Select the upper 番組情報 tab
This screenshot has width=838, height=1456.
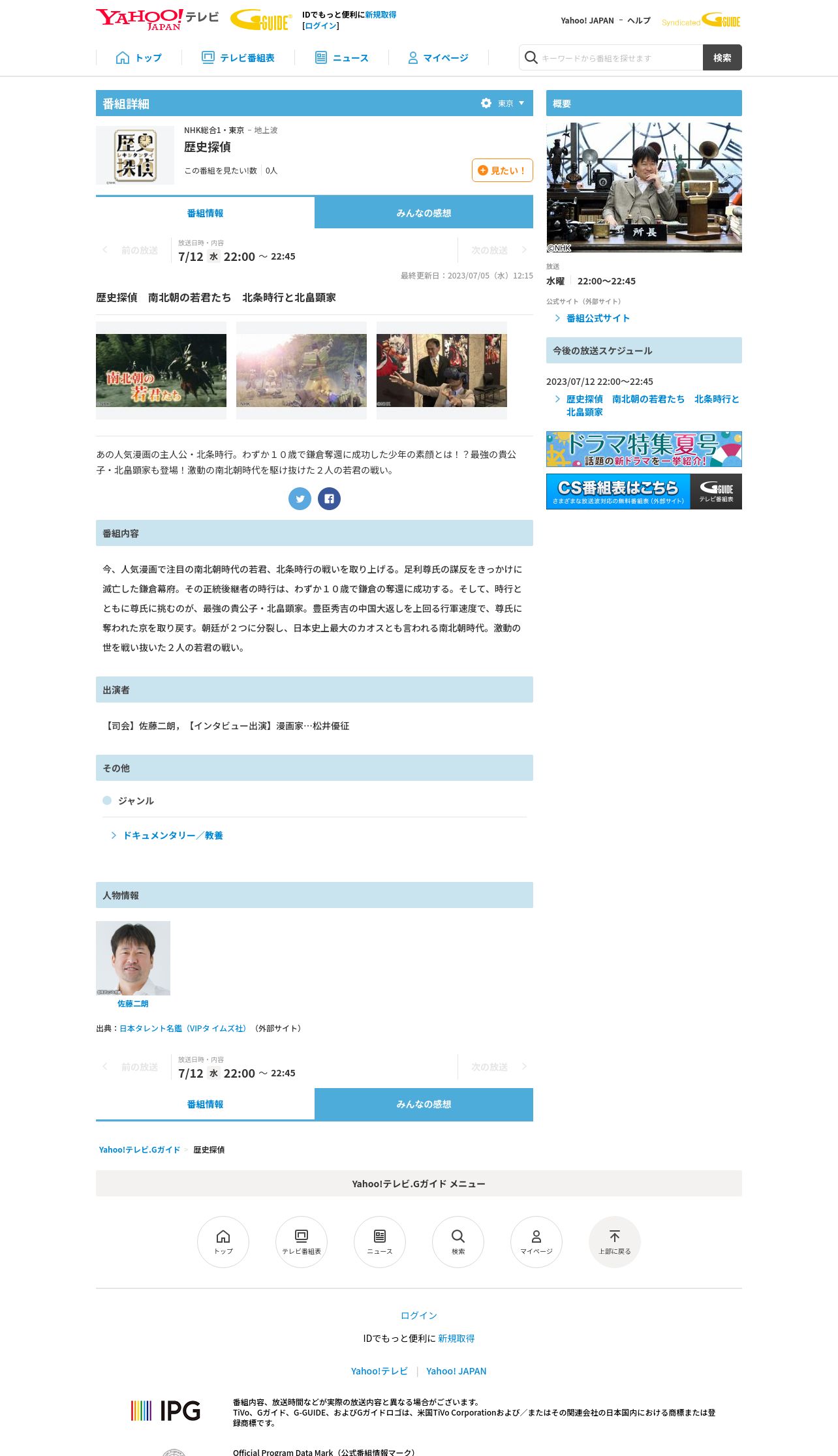click(x=205, y=213)
